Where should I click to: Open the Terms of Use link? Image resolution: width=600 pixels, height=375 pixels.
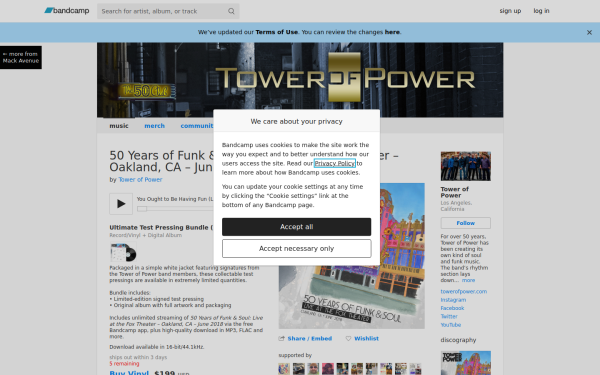(x=277, y=32)
